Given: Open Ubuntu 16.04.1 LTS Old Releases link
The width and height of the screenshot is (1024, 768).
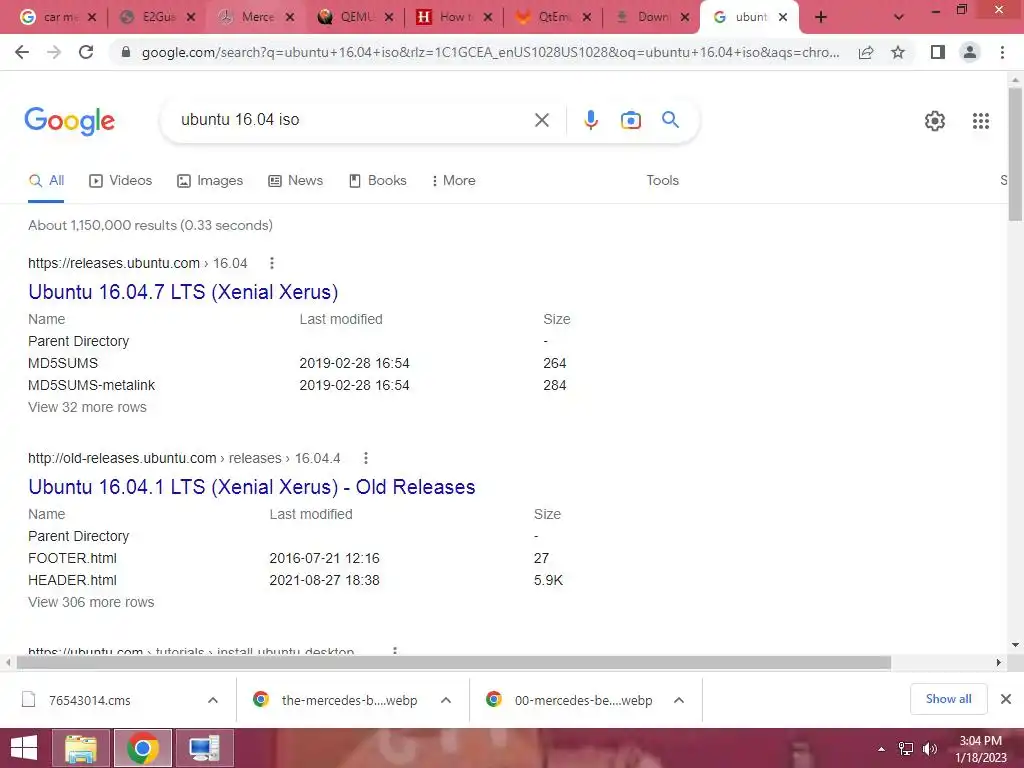Looking at the screenshot, I should [251, 487].
